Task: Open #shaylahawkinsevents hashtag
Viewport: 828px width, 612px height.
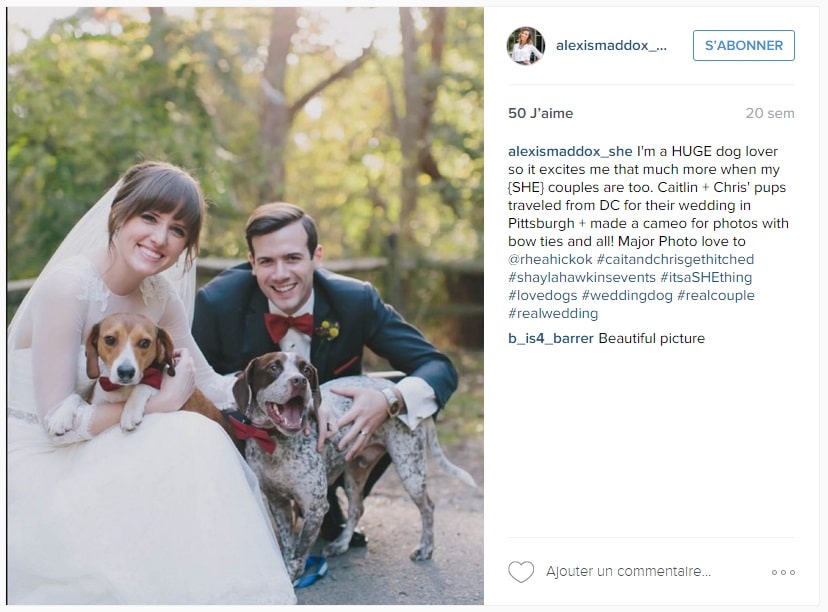Action: [581, 277]
